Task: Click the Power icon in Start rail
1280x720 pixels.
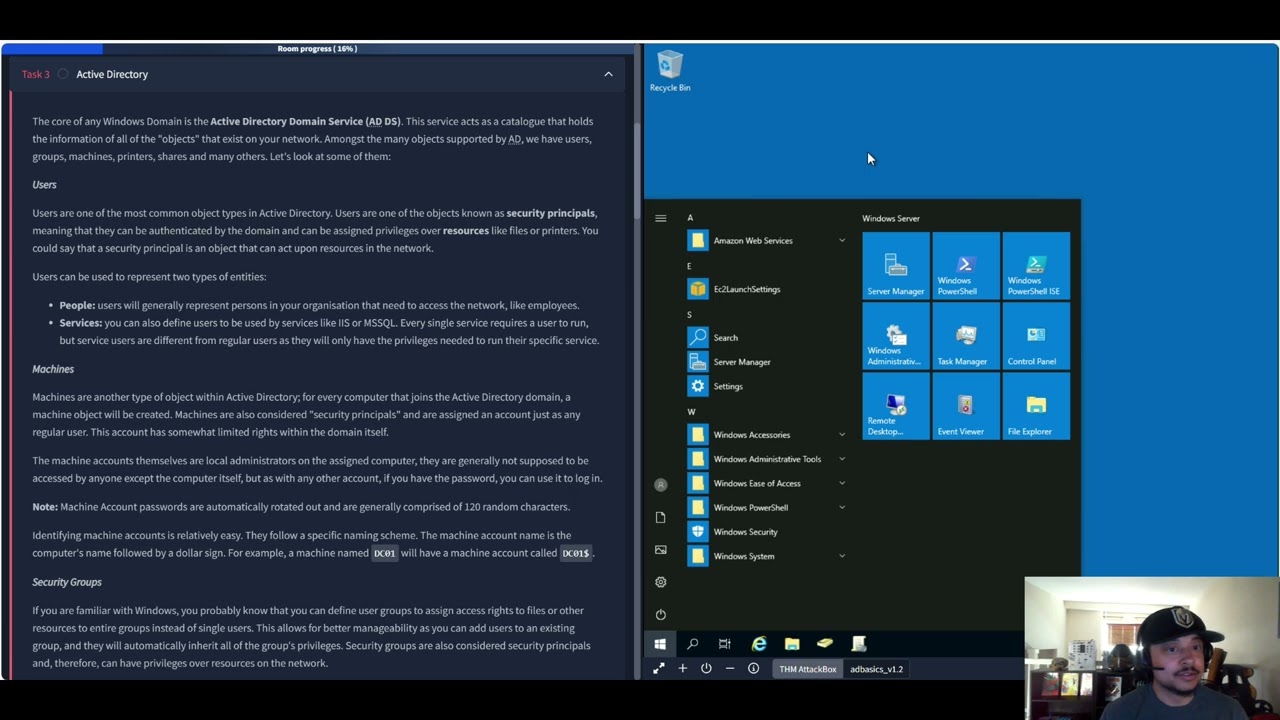Action: point(660,615)
